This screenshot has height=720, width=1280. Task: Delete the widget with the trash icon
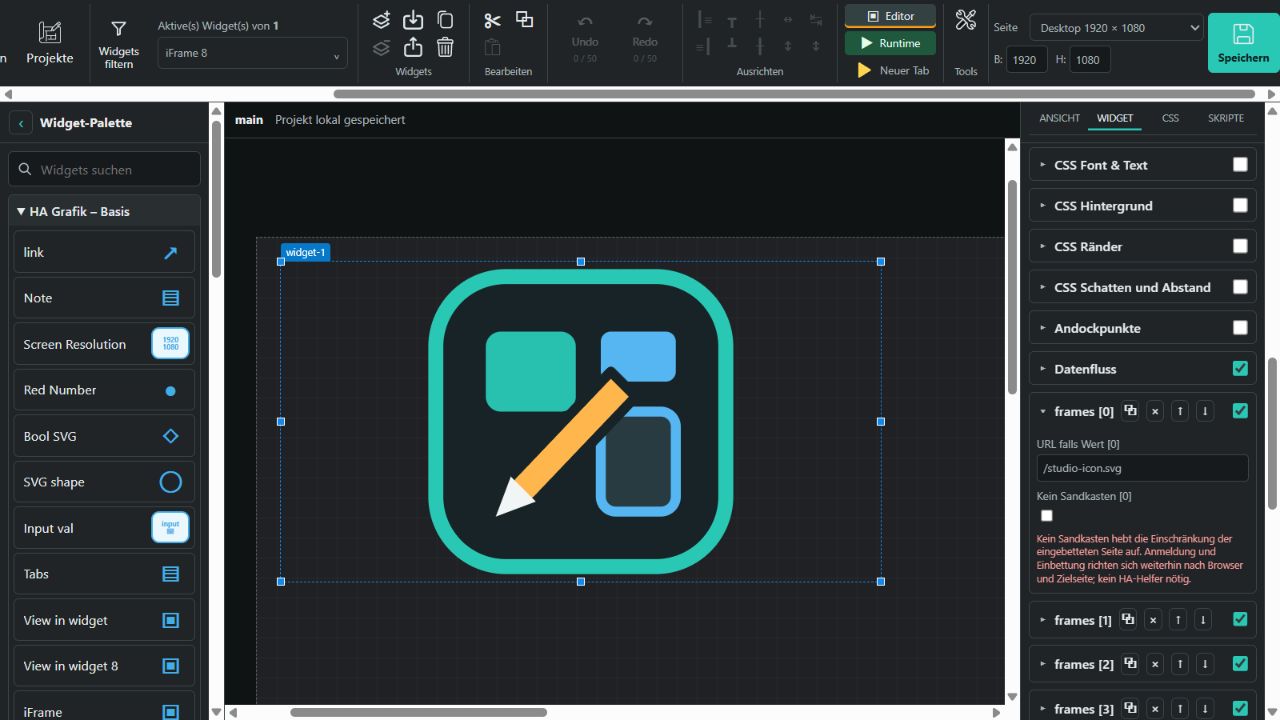point(445,47)
